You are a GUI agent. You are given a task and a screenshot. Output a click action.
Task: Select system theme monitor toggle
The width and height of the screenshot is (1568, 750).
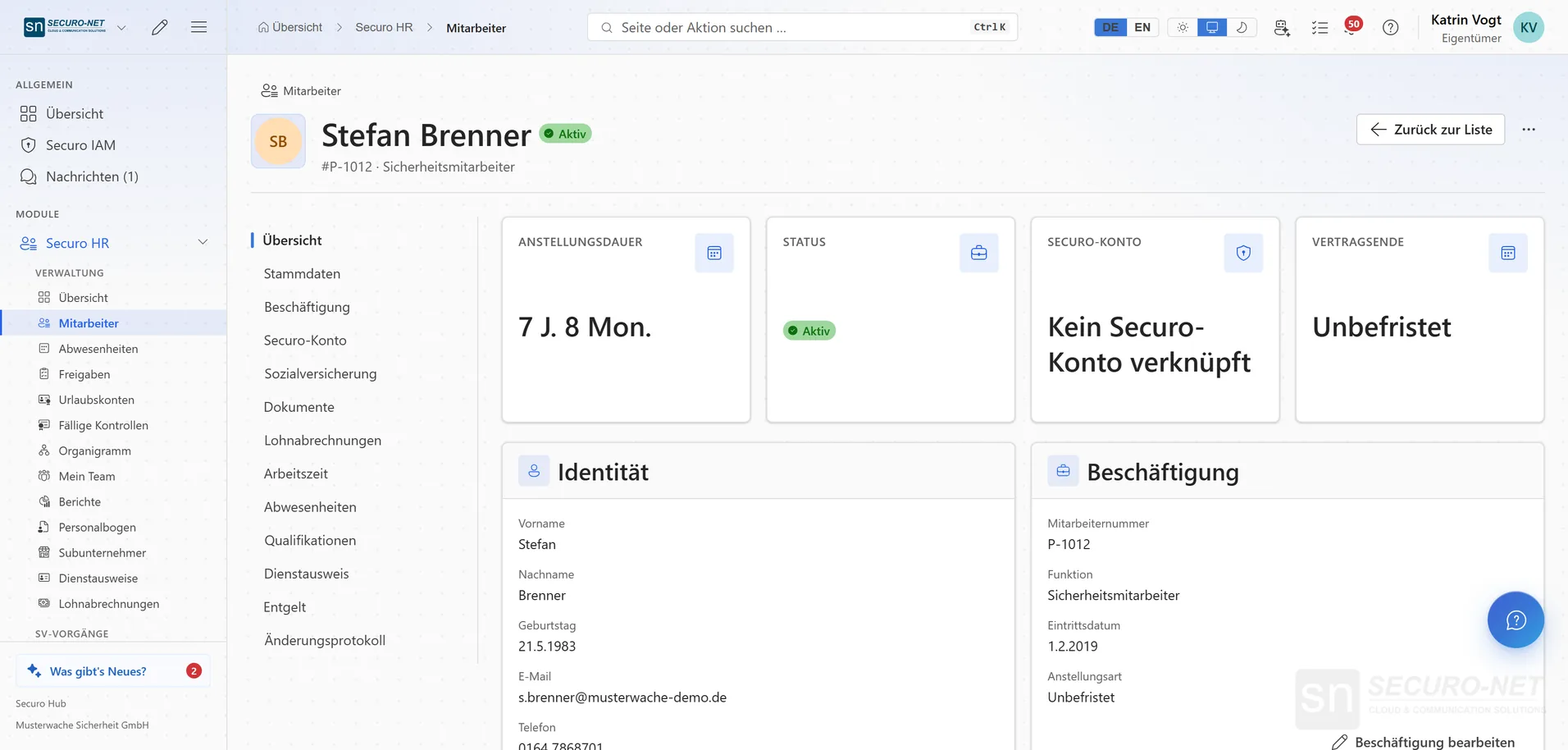1212,27
